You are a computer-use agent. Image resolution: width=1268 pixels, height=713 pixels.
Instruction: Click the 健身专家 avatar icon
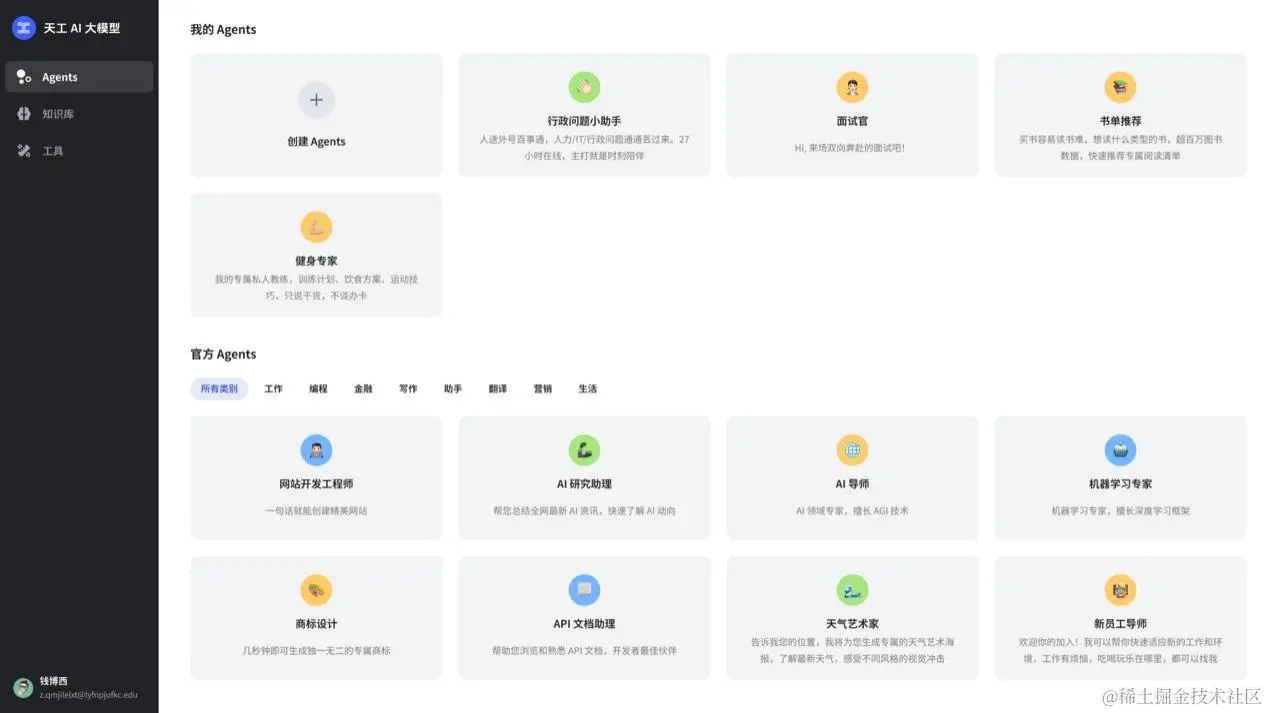point(316,227)
